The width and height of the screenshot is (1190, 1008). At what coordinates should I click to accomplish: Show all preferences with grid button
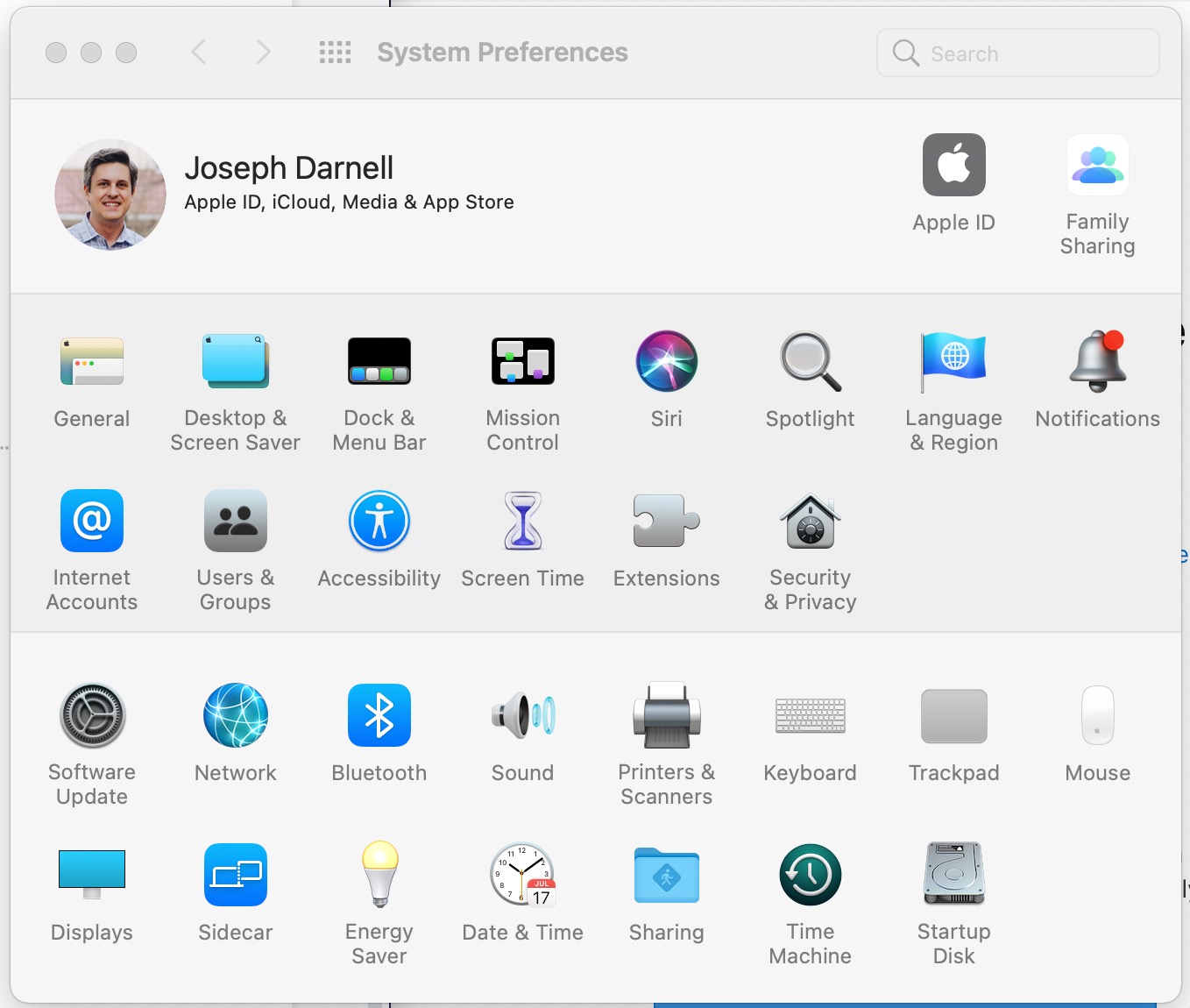pyautogui.click(x=335, y=53)
